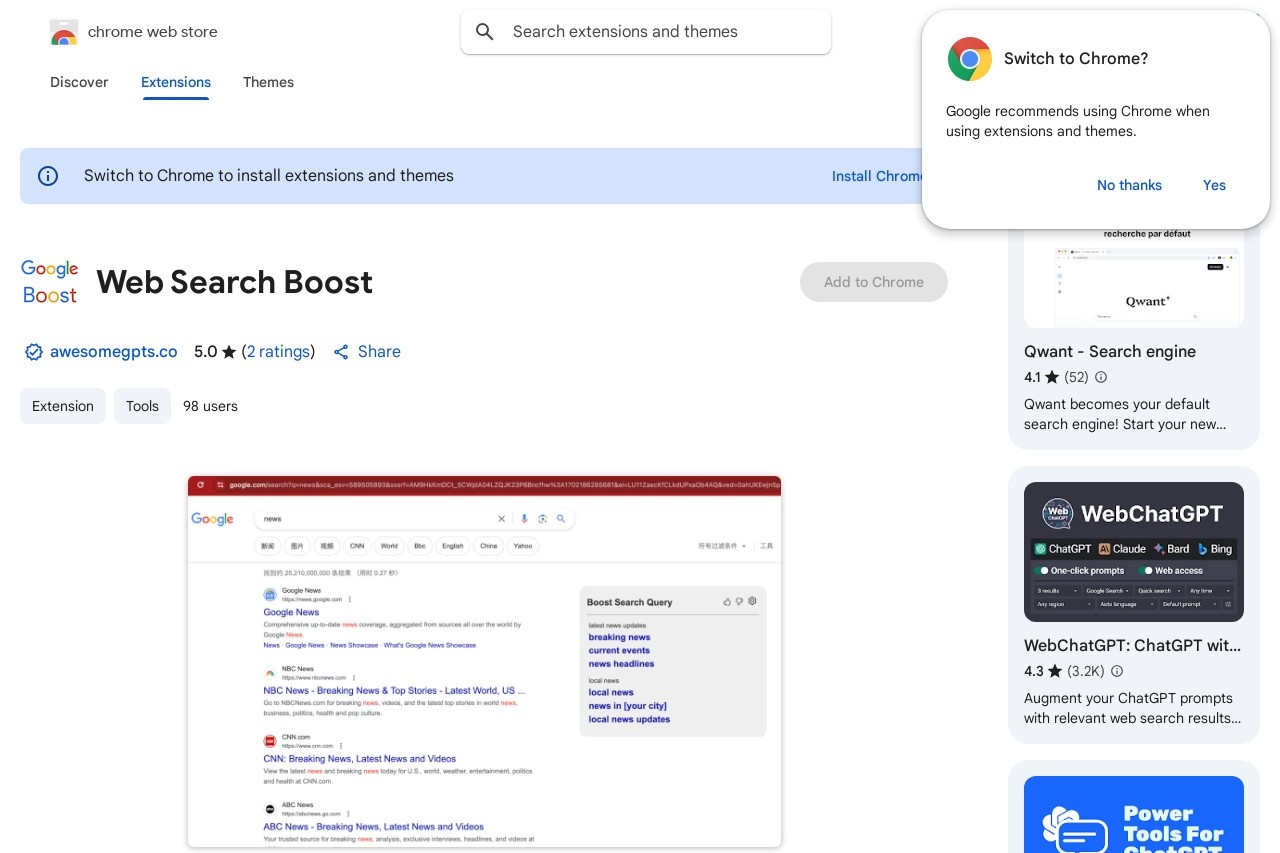1280x853 pixels.
Task: Click the info icon beside WebChatGPT rating
Action: pos(1117,671)
